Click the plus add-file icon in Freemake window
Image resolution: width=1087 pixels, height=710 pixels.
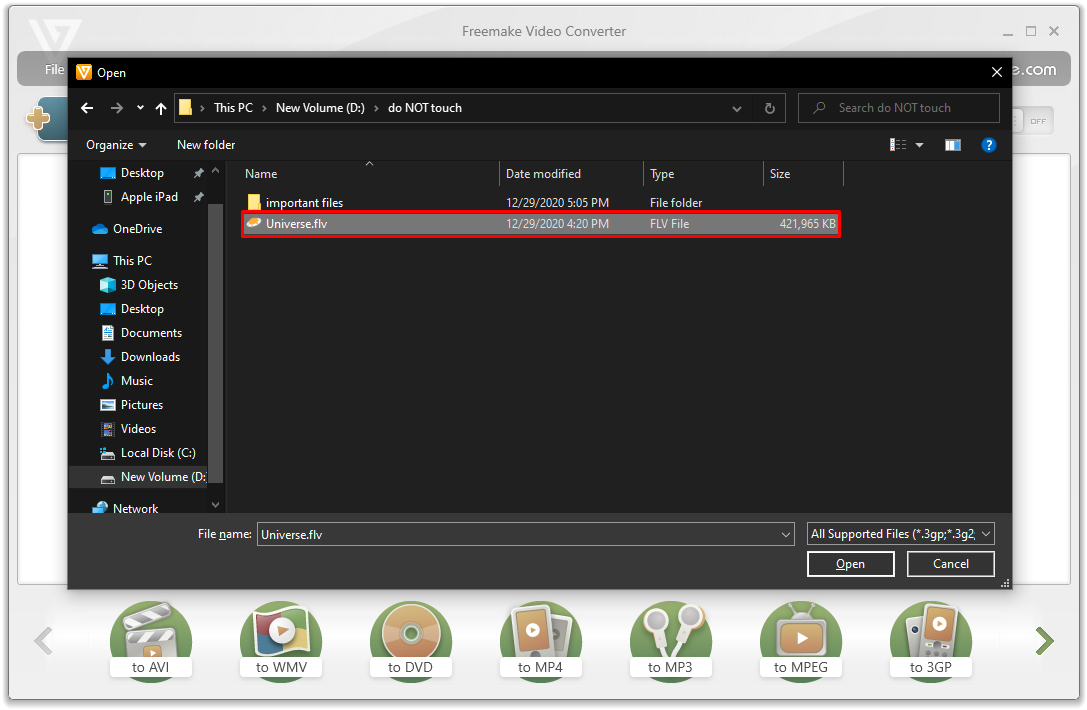38,117
